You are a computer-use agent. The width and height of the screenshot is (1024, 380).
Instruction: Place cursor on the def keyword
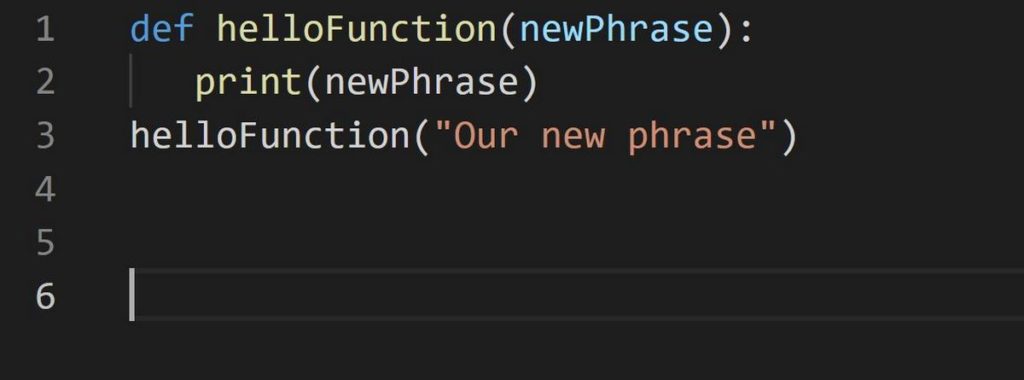coord(162,29)
